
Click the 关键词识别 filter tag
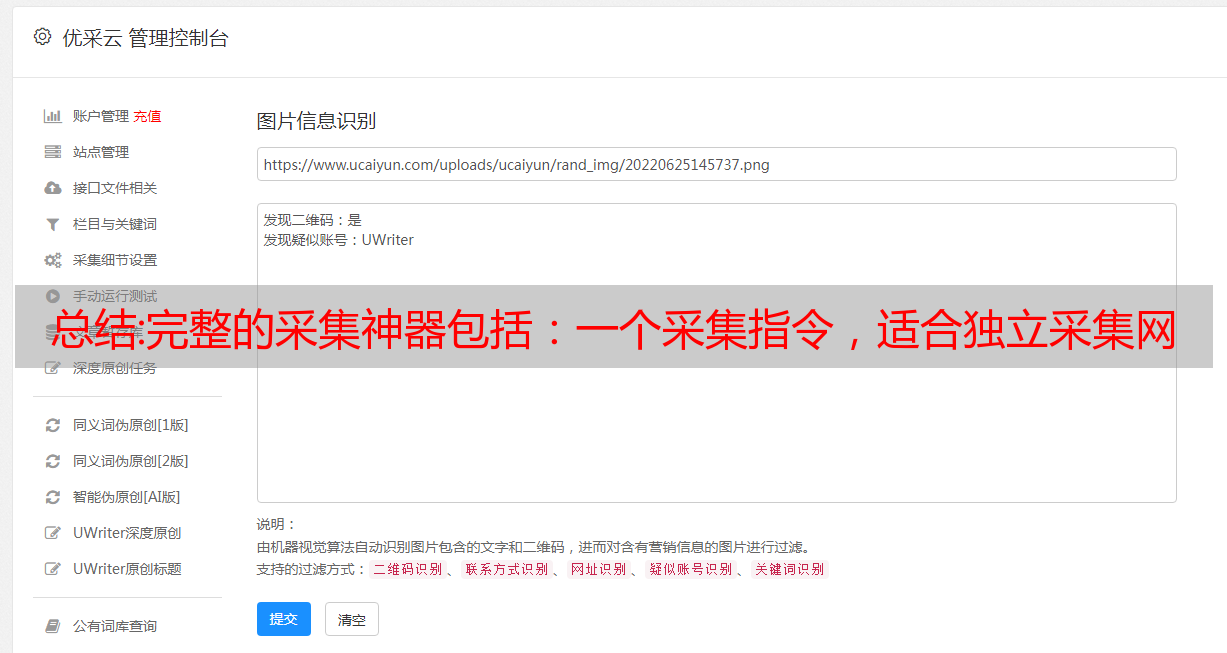click(x=790, y=569)
